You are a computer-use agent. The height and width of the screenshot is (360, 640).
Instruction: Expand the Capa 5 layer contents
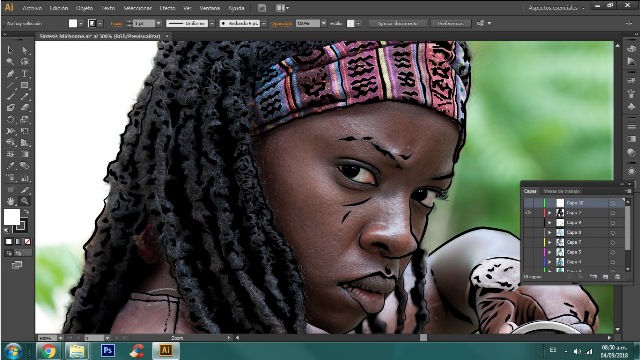click(x=550, y=252)
